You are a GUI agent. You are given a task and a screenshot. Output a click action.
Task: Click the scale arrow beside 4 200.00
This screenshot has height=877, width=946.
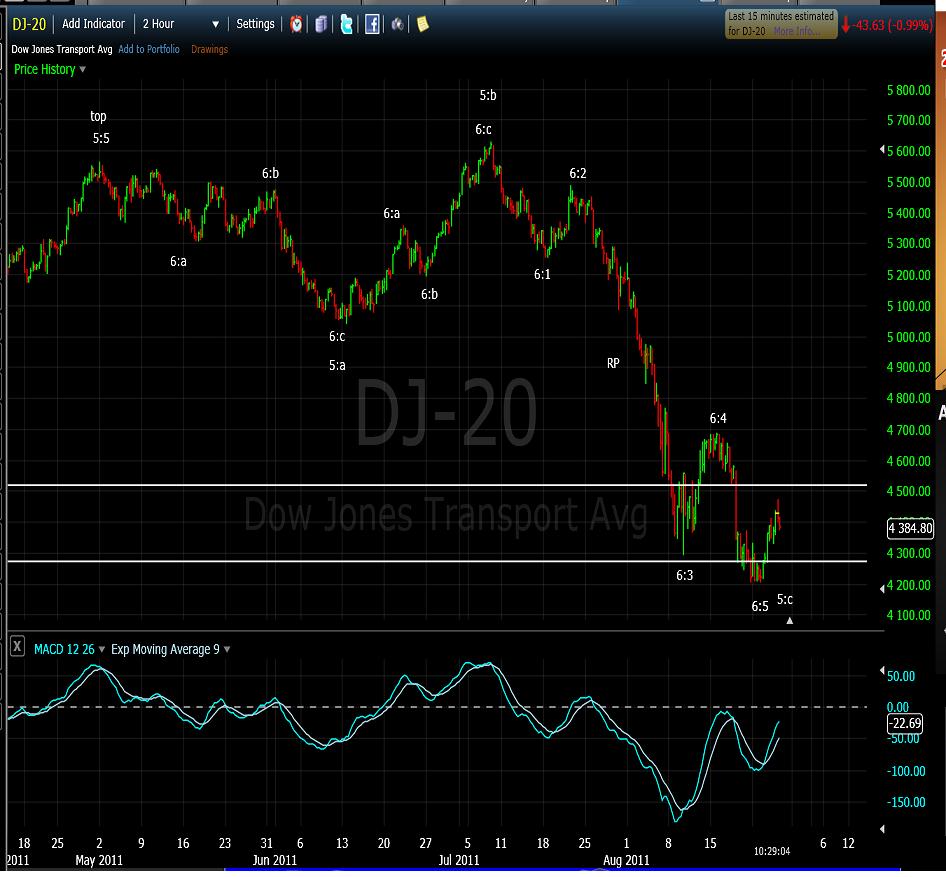(882, 589)
